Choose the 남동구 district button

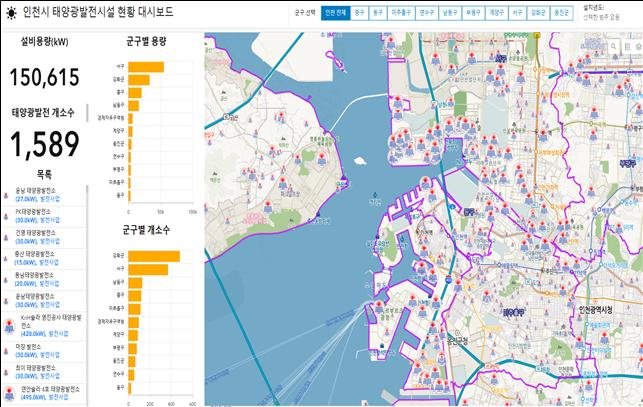[451, 13]
